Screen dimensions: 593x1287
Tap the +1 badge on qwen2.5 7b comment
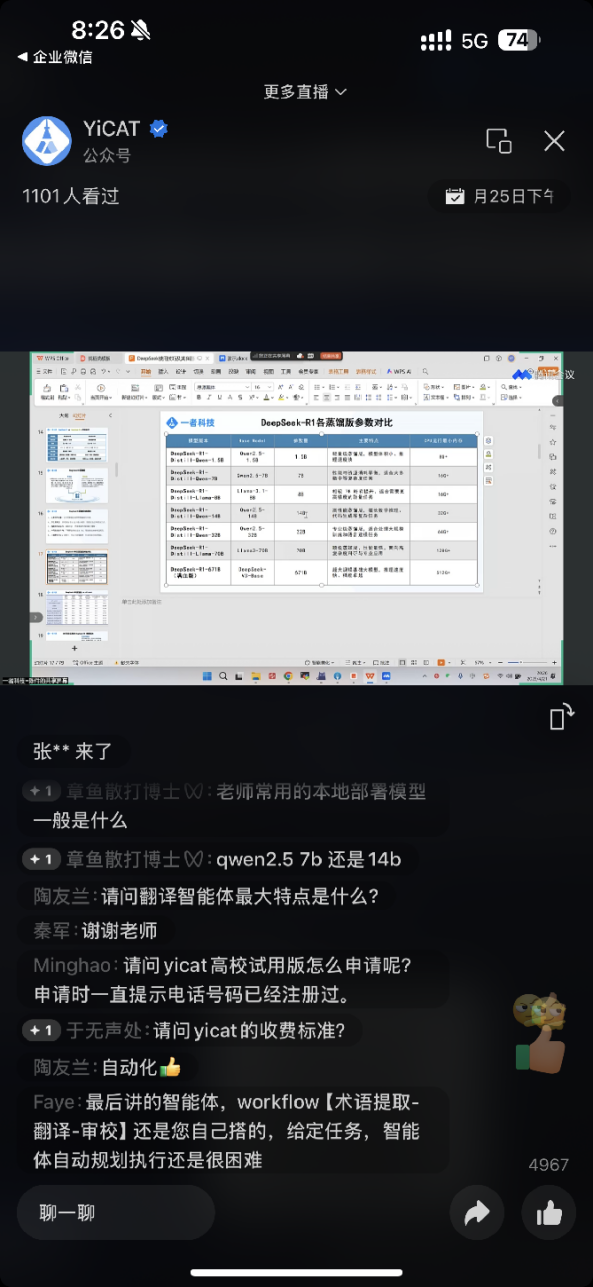(43, 859)
